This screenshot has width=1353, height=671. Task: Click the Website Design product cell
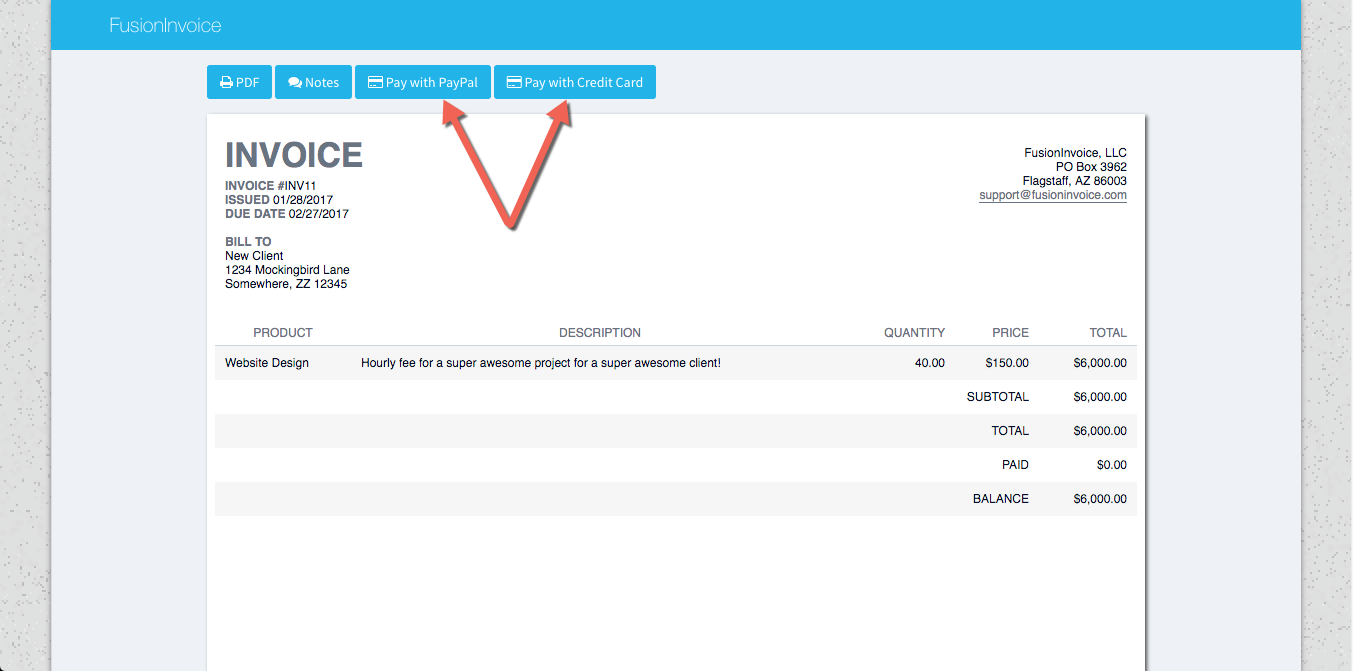267,363
